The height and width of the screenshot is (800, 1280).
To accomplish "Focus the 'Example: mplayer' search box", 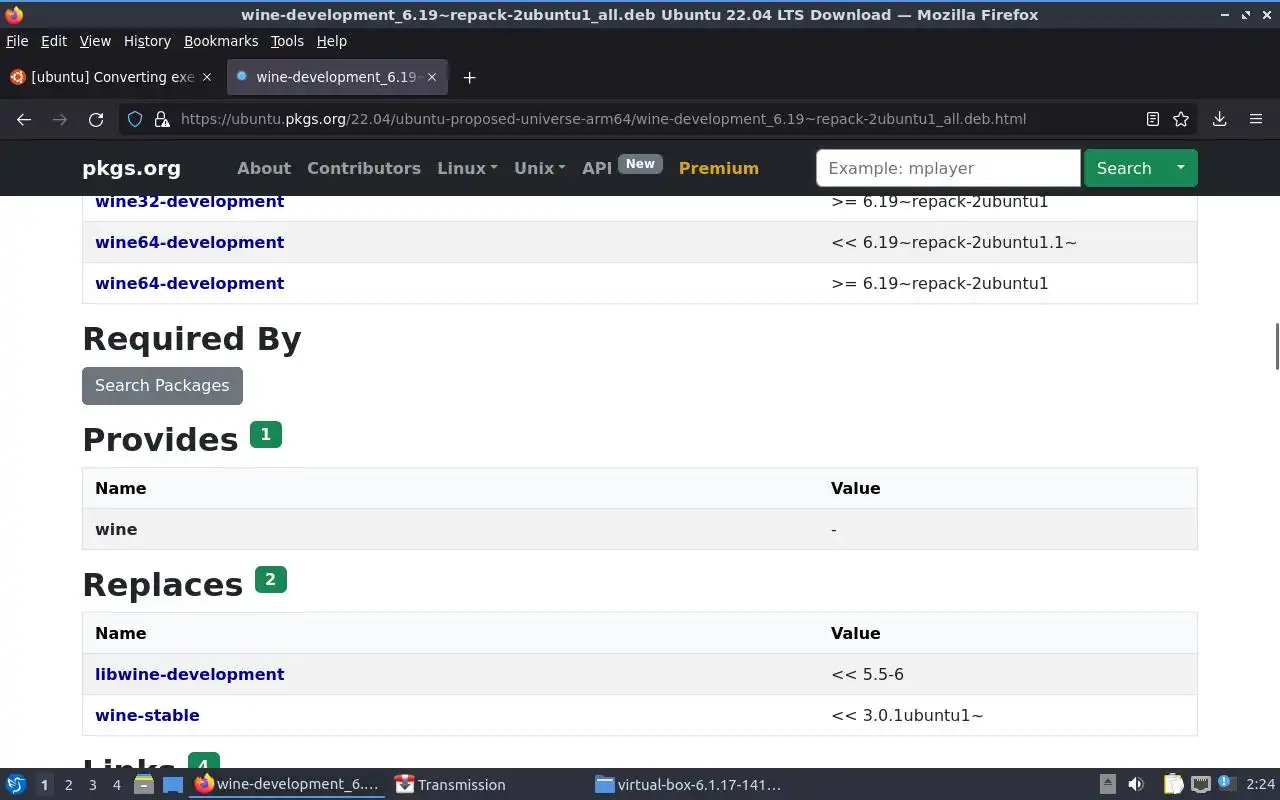I will [x=948, y=168].
